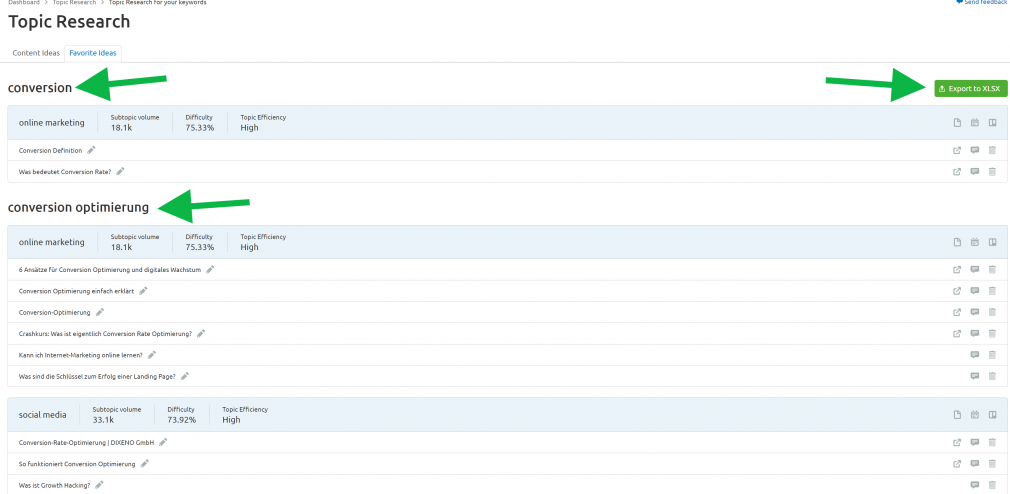
Task: Open link for 6 Ansätze für Conversion Optimierung
Action: 957,269
